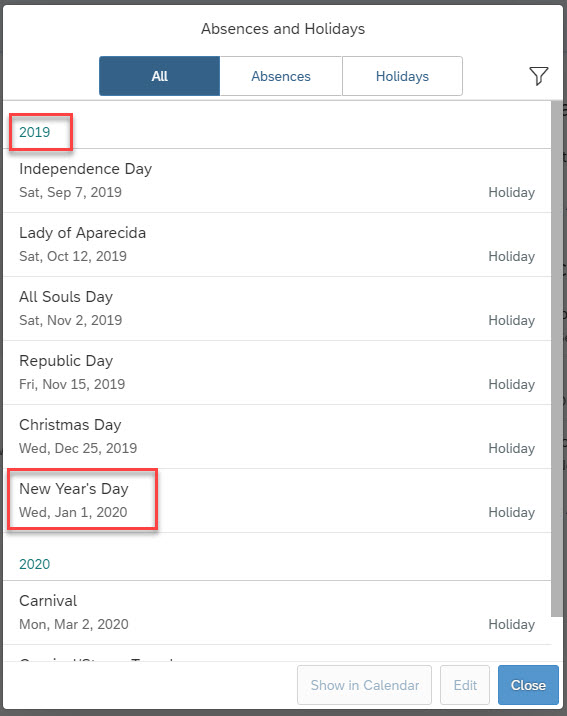The image size is (567, 716).
Task: Switch to the Absences tab
Action: (281, 76)
